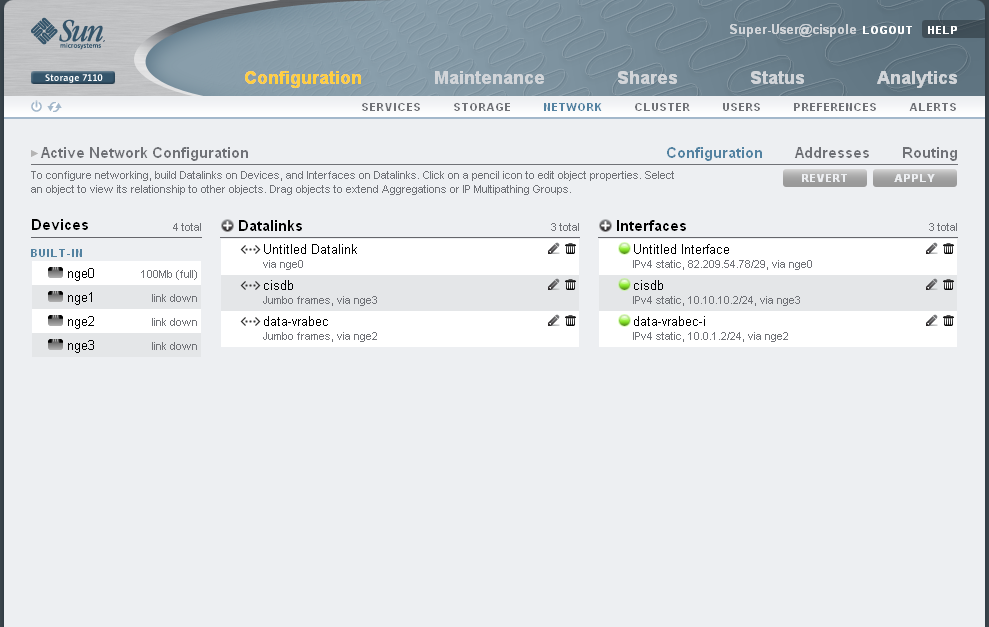Screen dimensions: 989x627
Task: Open the Shares main tab
Action: click(647, 78)
